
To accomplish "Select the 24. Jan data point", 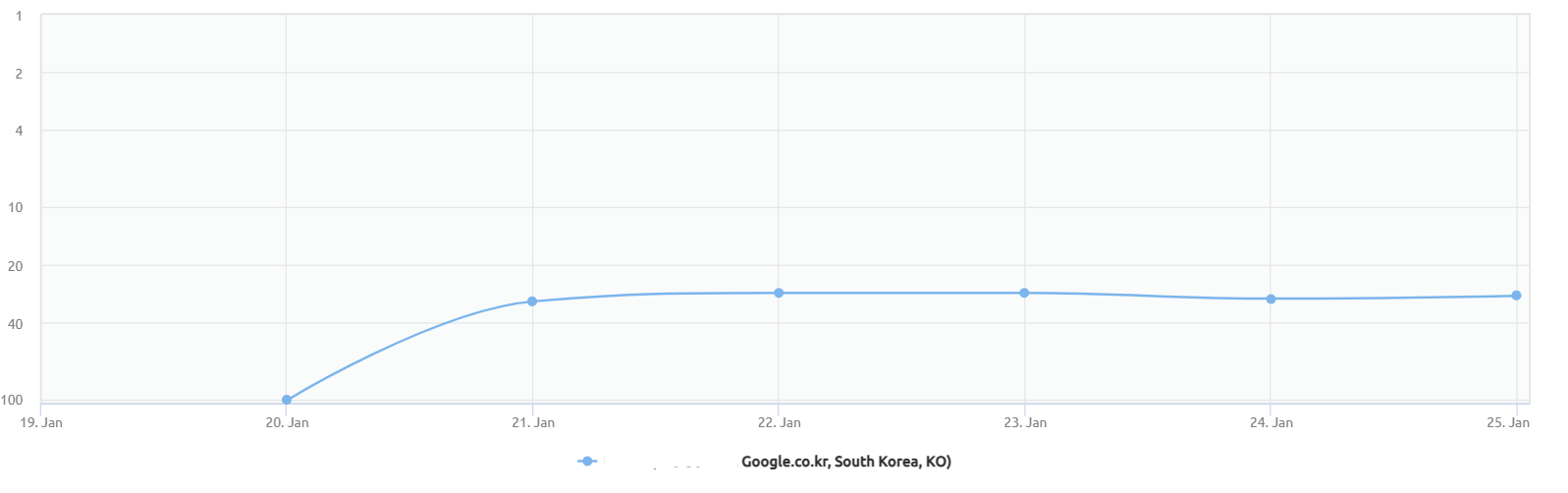I will click(x=1271, y=299).
